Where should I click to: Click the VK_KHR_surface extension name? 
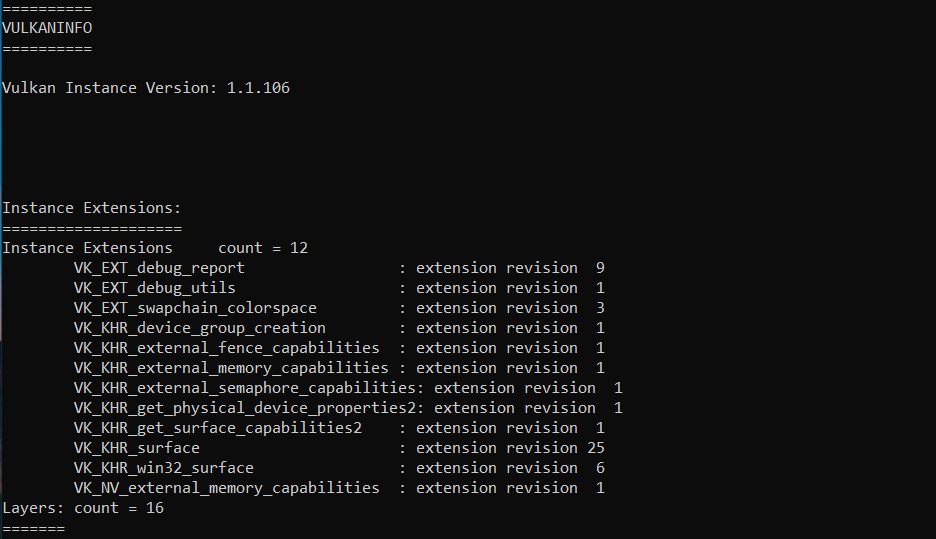point(137,448)
